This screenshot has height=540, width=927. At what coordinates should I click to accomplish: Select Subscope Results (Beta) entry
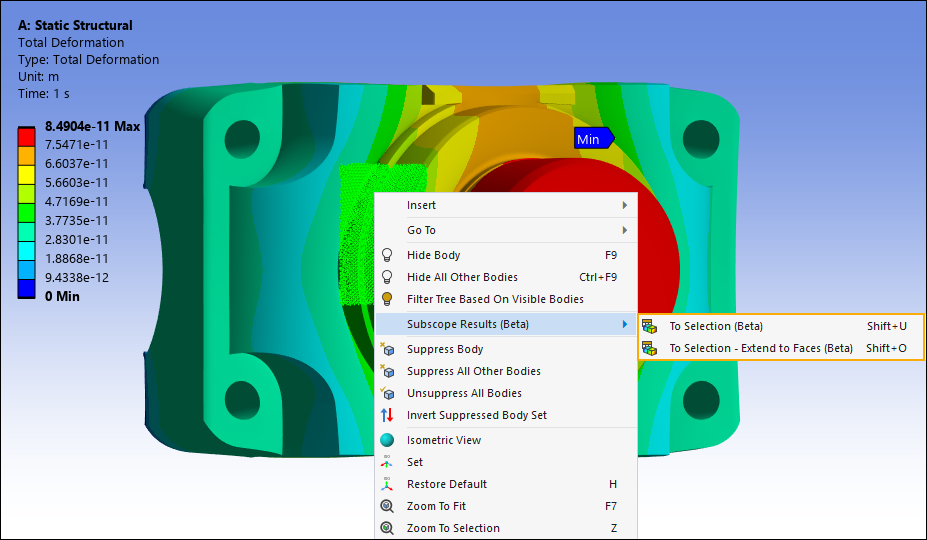pyautogui.click(x=506, y=324)
